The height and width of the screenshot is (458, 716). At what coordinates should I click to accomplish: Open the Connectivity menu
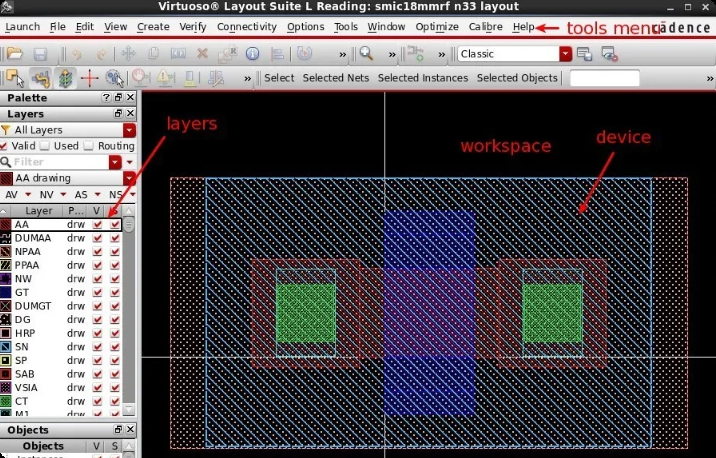tap(247, 27)
